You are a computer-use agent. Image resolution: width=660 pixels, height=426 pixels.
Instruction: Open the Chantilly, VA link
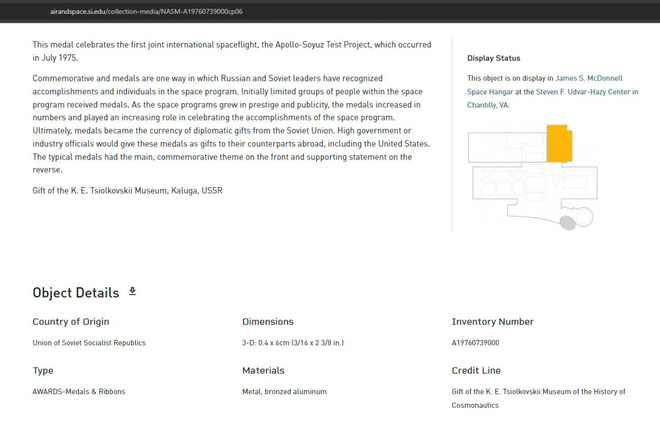[488, 105]
